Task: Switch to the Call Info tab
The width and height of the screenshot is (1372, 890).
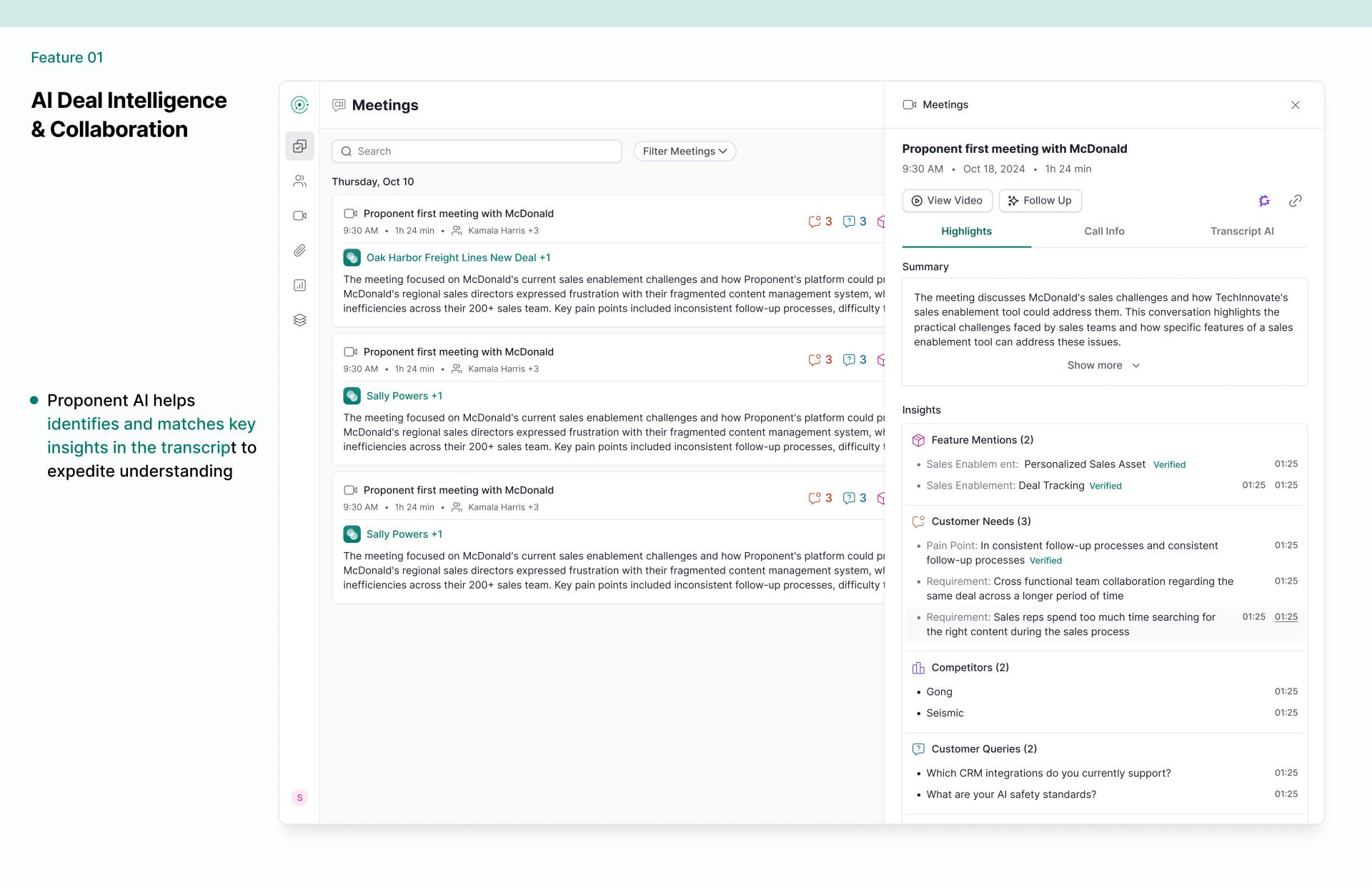Action: point(1104,231)
